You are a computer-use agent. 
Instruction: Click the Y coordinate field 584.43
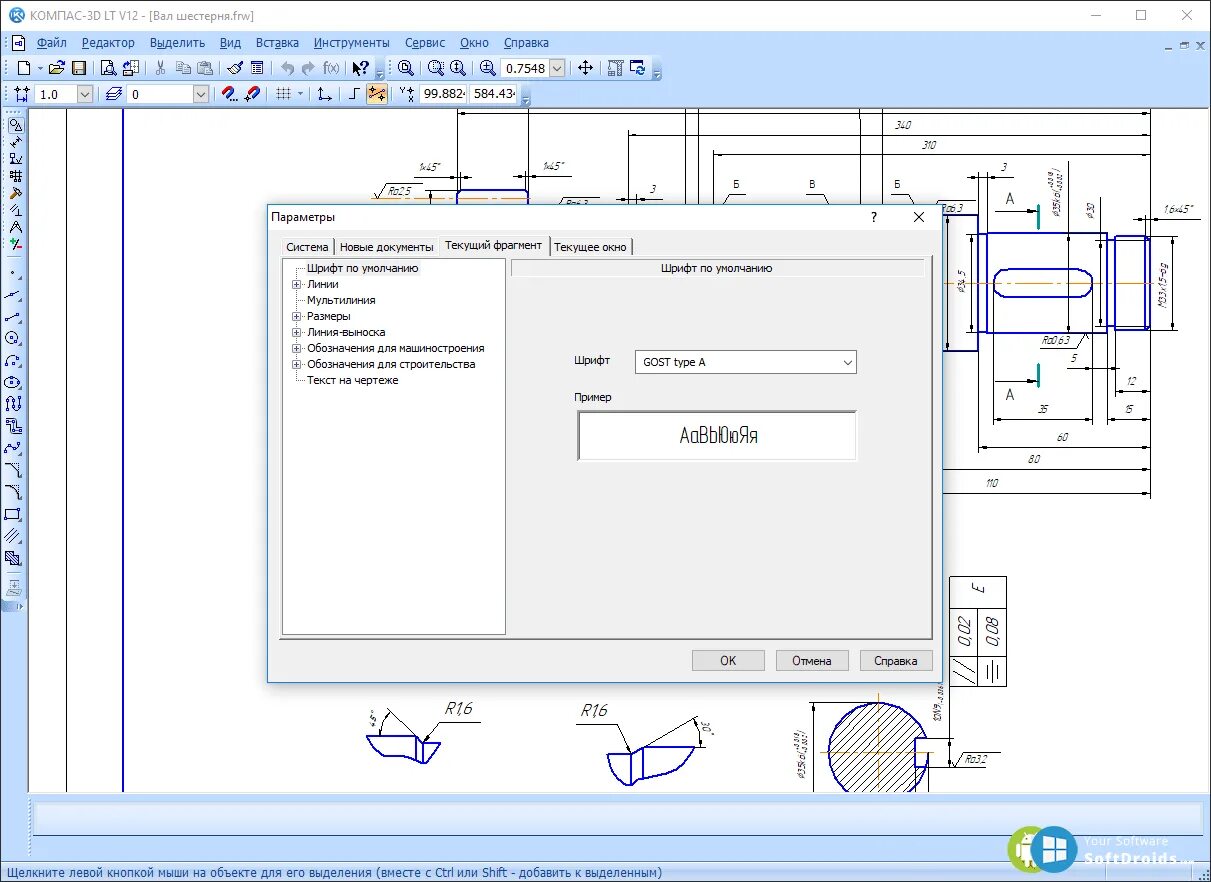494,94
